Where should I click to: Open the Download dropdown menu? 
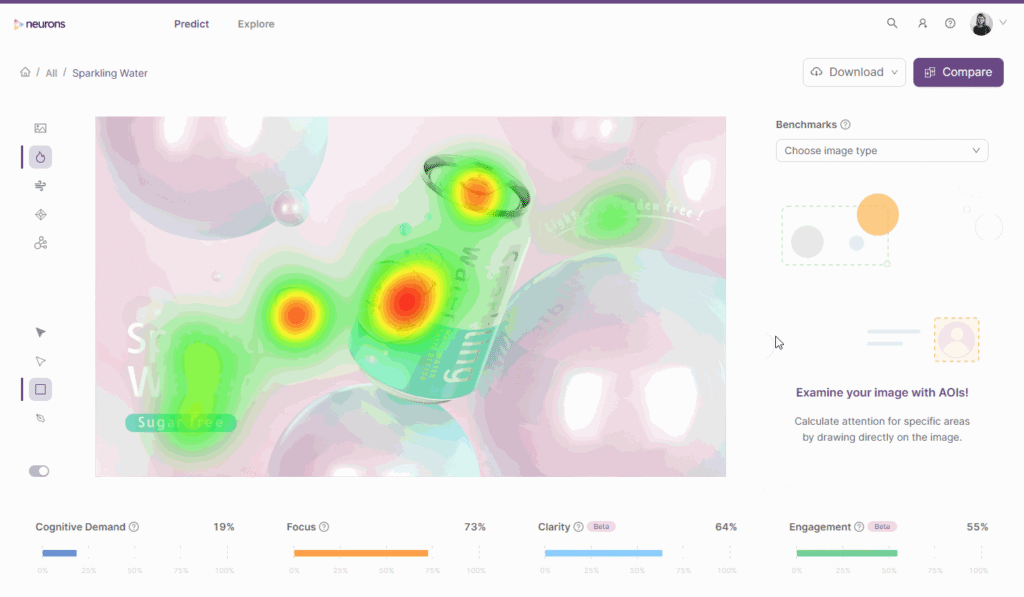click(853, 72)
